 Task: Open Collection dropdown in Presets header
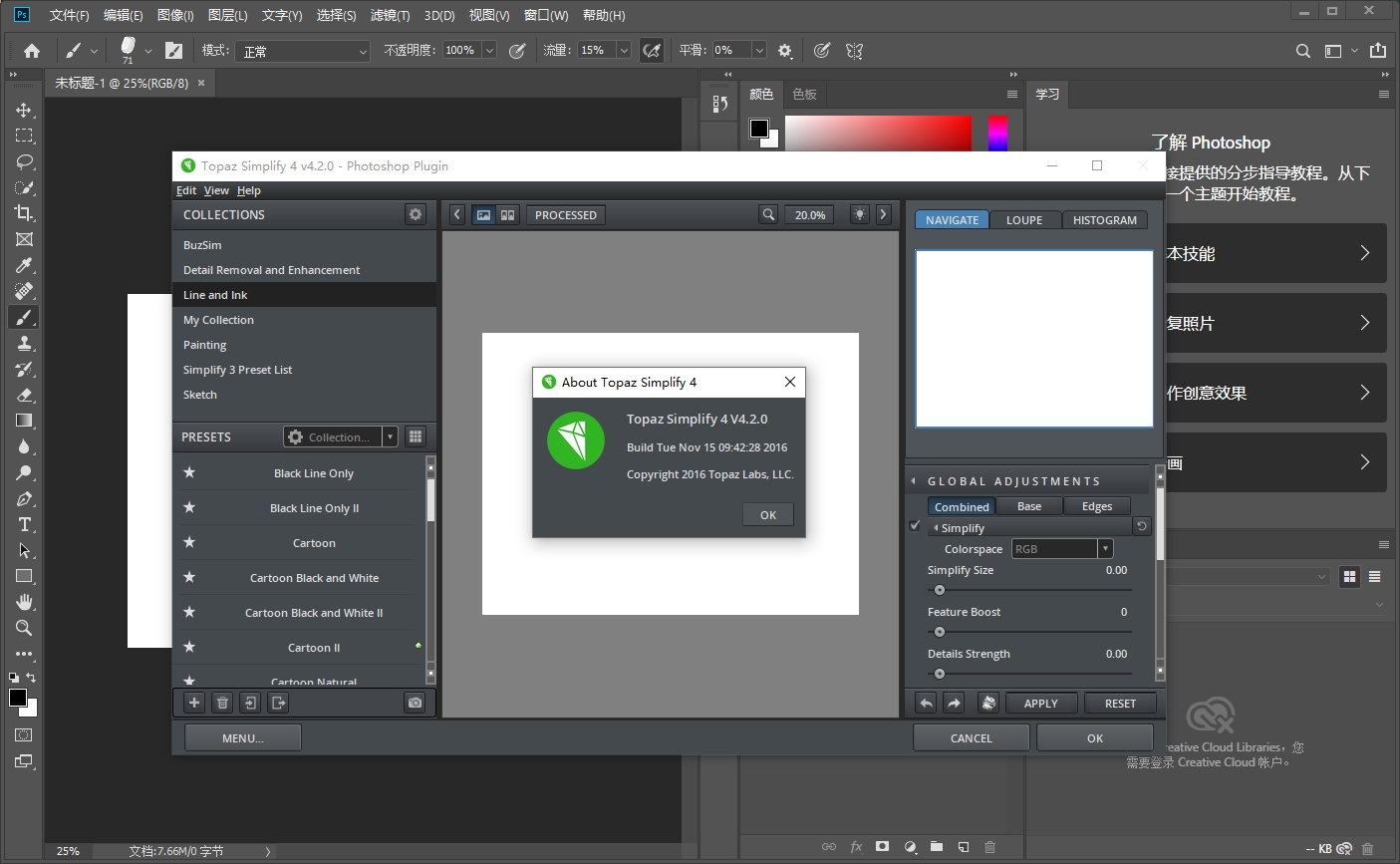(340, 436)
